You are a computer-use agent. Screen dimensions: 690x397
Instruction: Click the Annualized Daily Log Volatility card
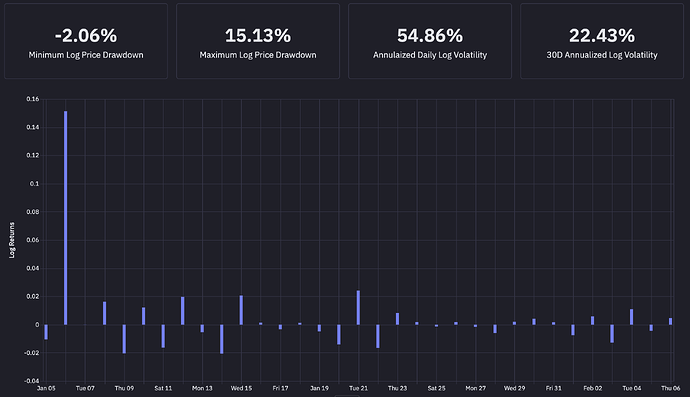[x=430, y=41]
